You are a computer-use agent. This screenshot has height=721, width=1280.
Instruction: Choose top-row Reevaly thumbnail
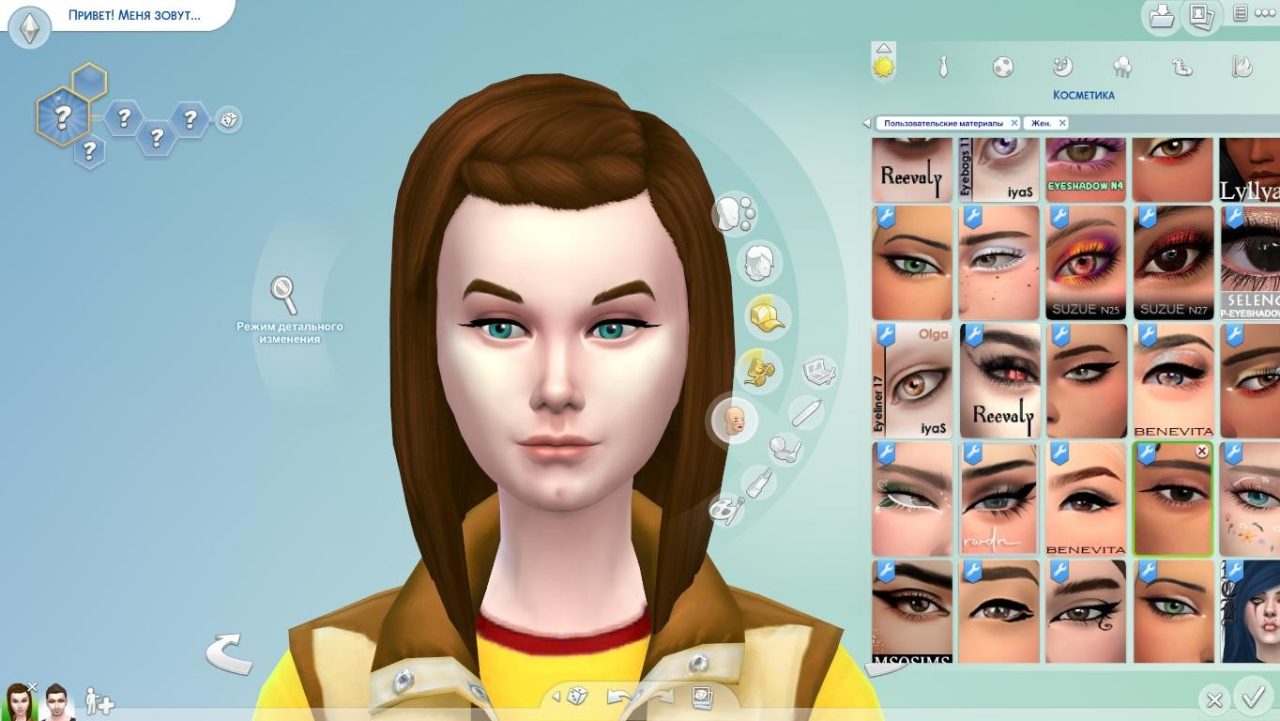[x=912, y=170]
